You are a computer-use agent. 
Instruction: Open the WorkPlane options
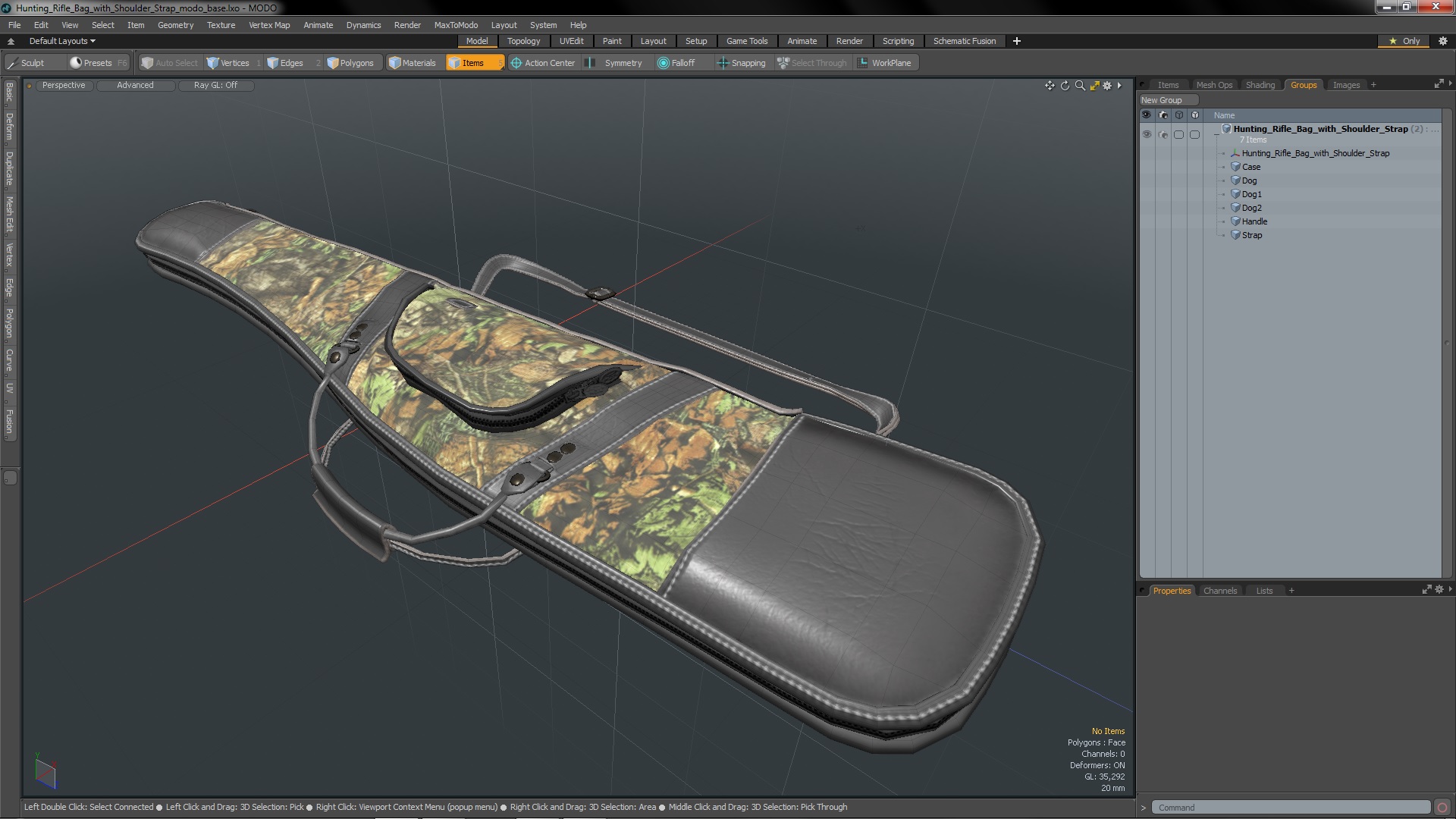pyautogui.click(x=885, y=63)
